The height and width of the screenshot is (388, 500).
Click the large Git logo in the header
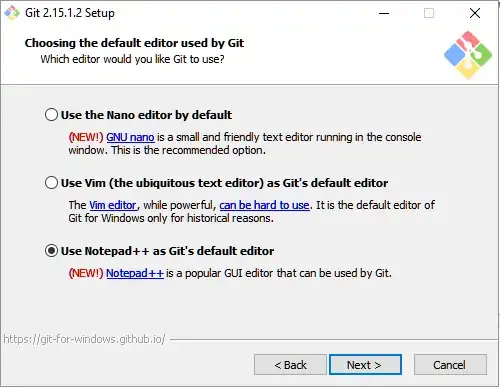click(468, 55)
